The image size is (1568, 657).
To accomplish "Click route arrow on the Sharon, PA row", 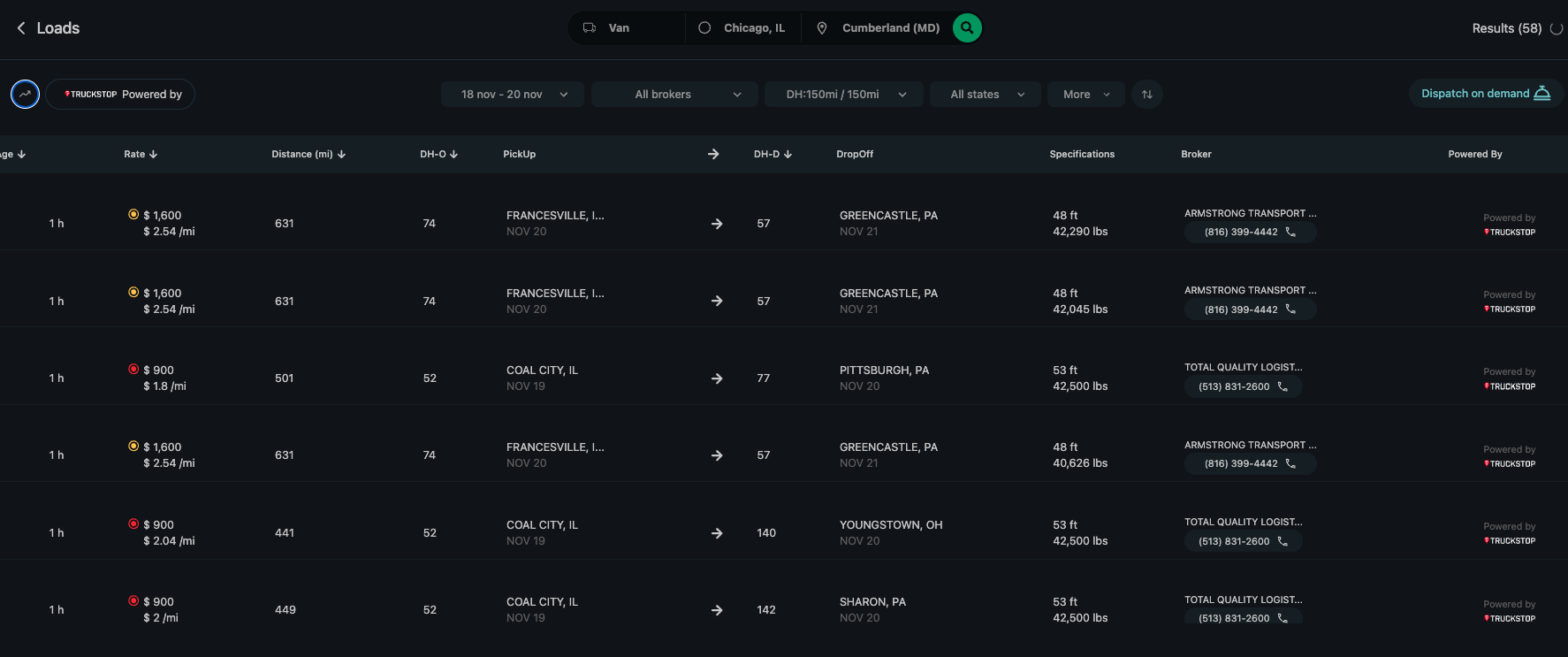I will pyautogui.click(x=717, y=610).
